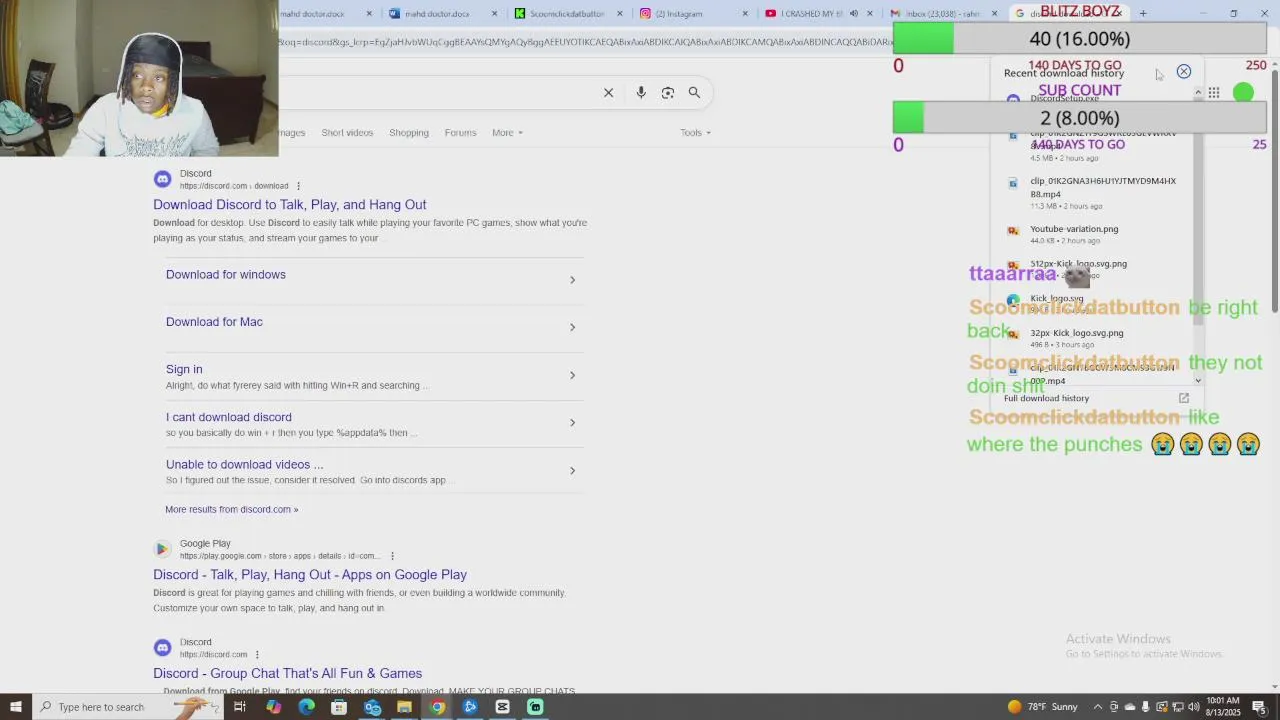
Task: Open Task View from taskbar
Action: (x=240, y=707)
